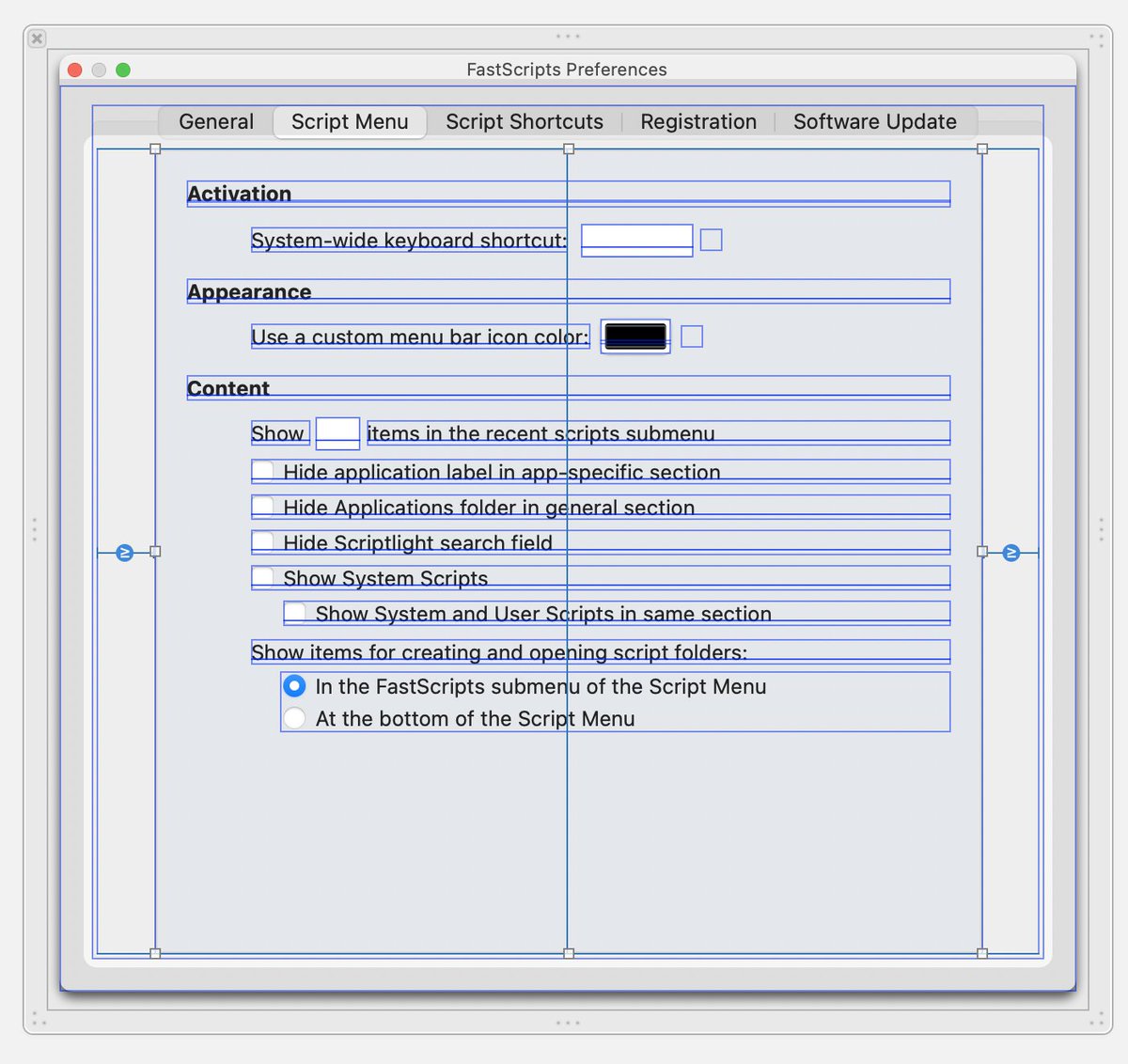Viewport: 1128px width, 1064px height.
Task: Click the System-wide keyboard shortcut label
Action: coord(409,241)
